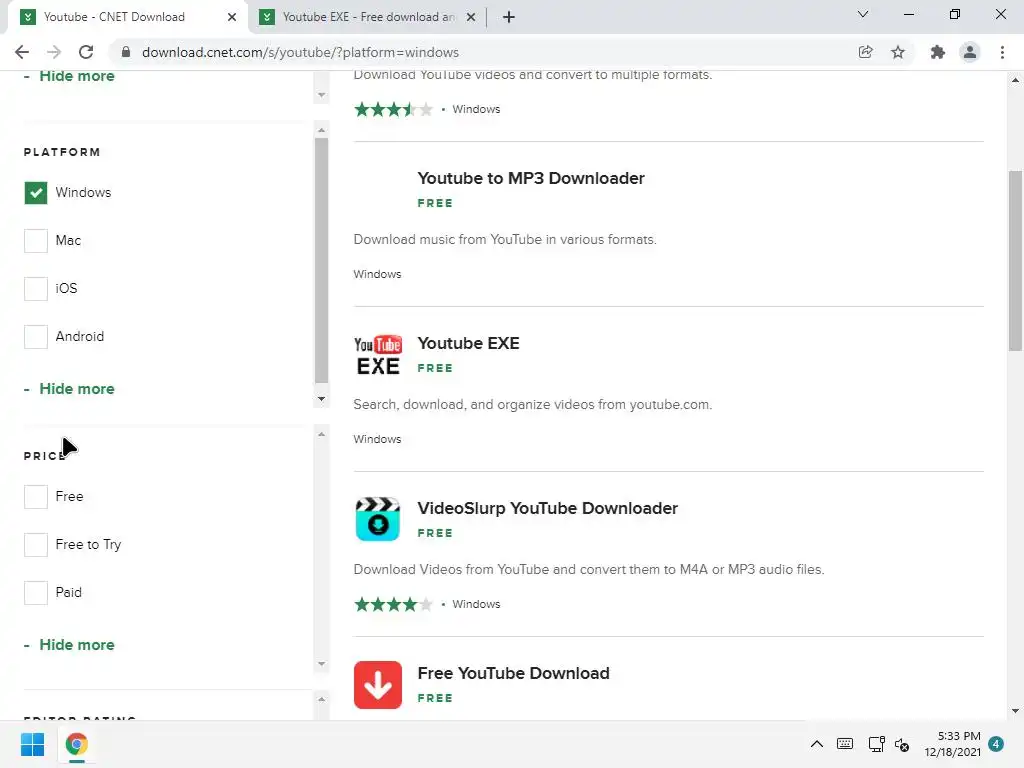Check the Free to Try price filter
The height and width of the screenshot is (768, 1024).
coord(35,545)
